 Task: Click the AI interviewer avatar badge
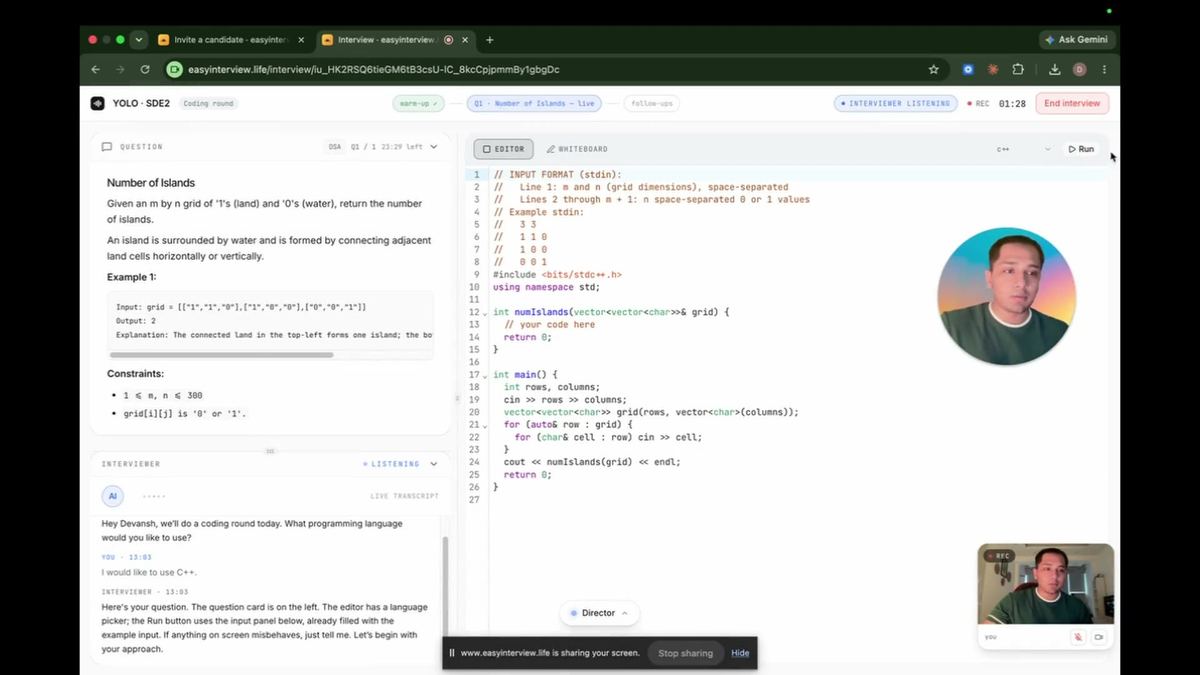[113, 496]
